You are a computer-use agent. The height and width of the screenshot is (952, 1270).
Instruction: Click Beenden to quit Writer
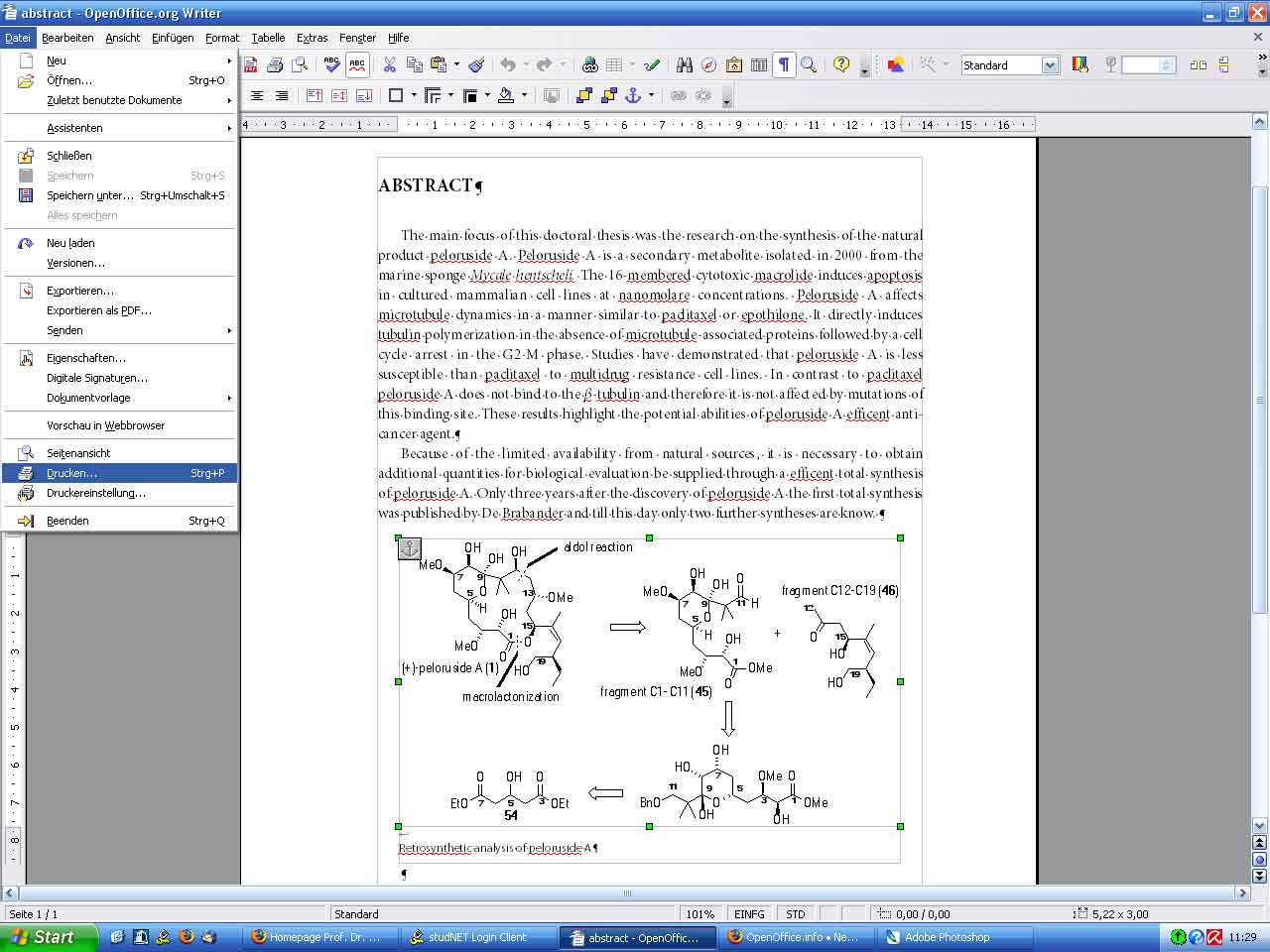tap(119, 521)
